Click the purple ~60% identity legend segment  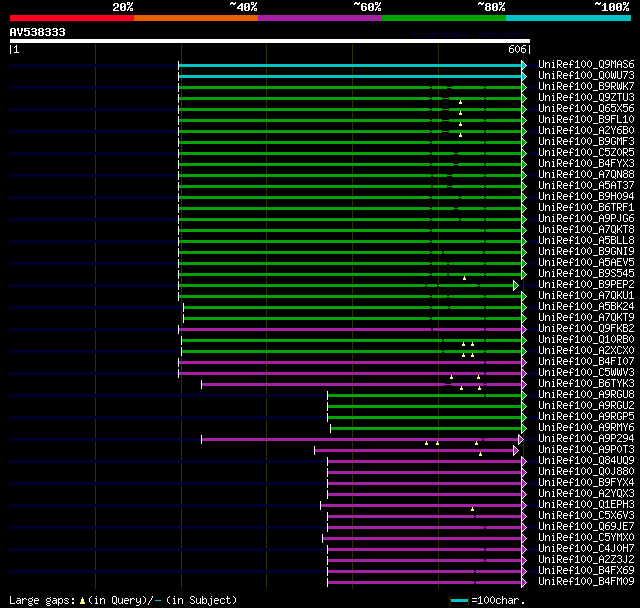tap(320, 18)
